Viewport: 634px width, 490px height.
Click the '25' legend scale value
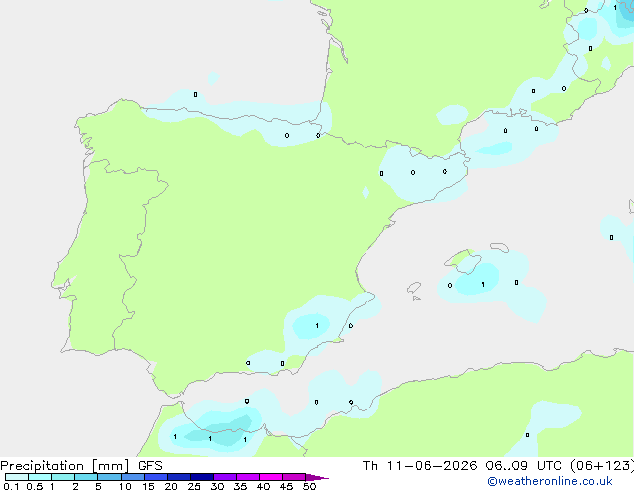[x=194, y=486]
